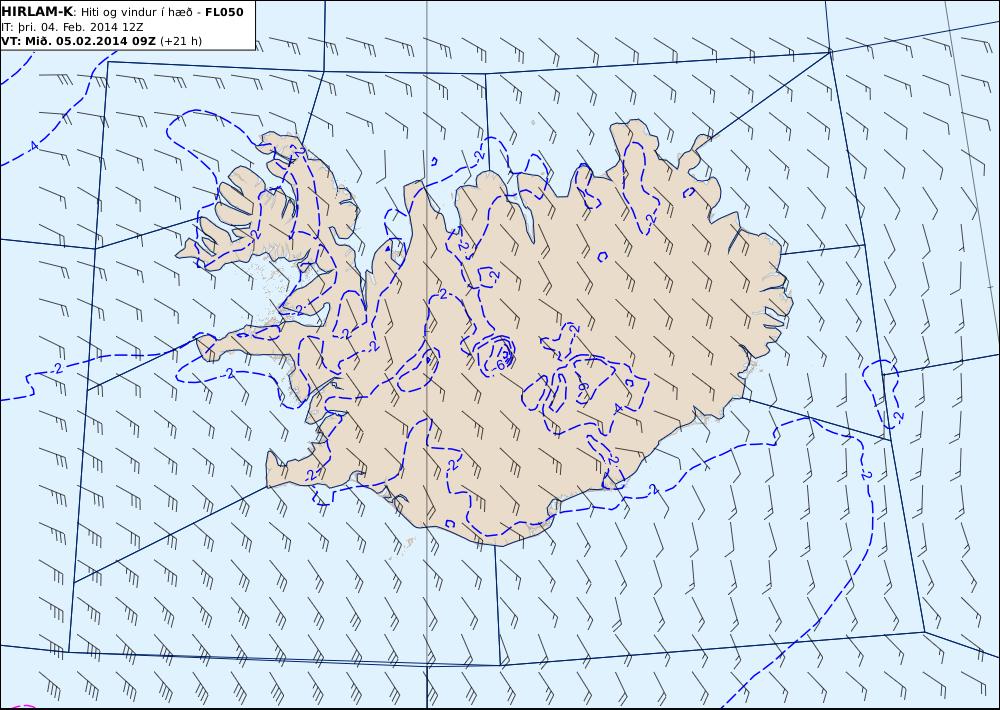Click the valid time 'VT: Mið. 05.02.2014 09Z'
Viewport: 1000px width, 710px height.
pyautogui.click(x=78, y=41)
